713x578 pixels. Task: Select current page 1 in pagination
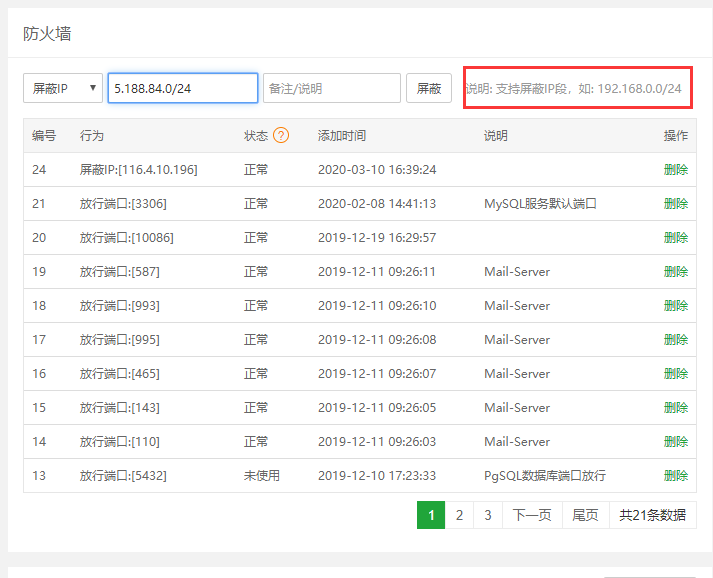point(430,515)
